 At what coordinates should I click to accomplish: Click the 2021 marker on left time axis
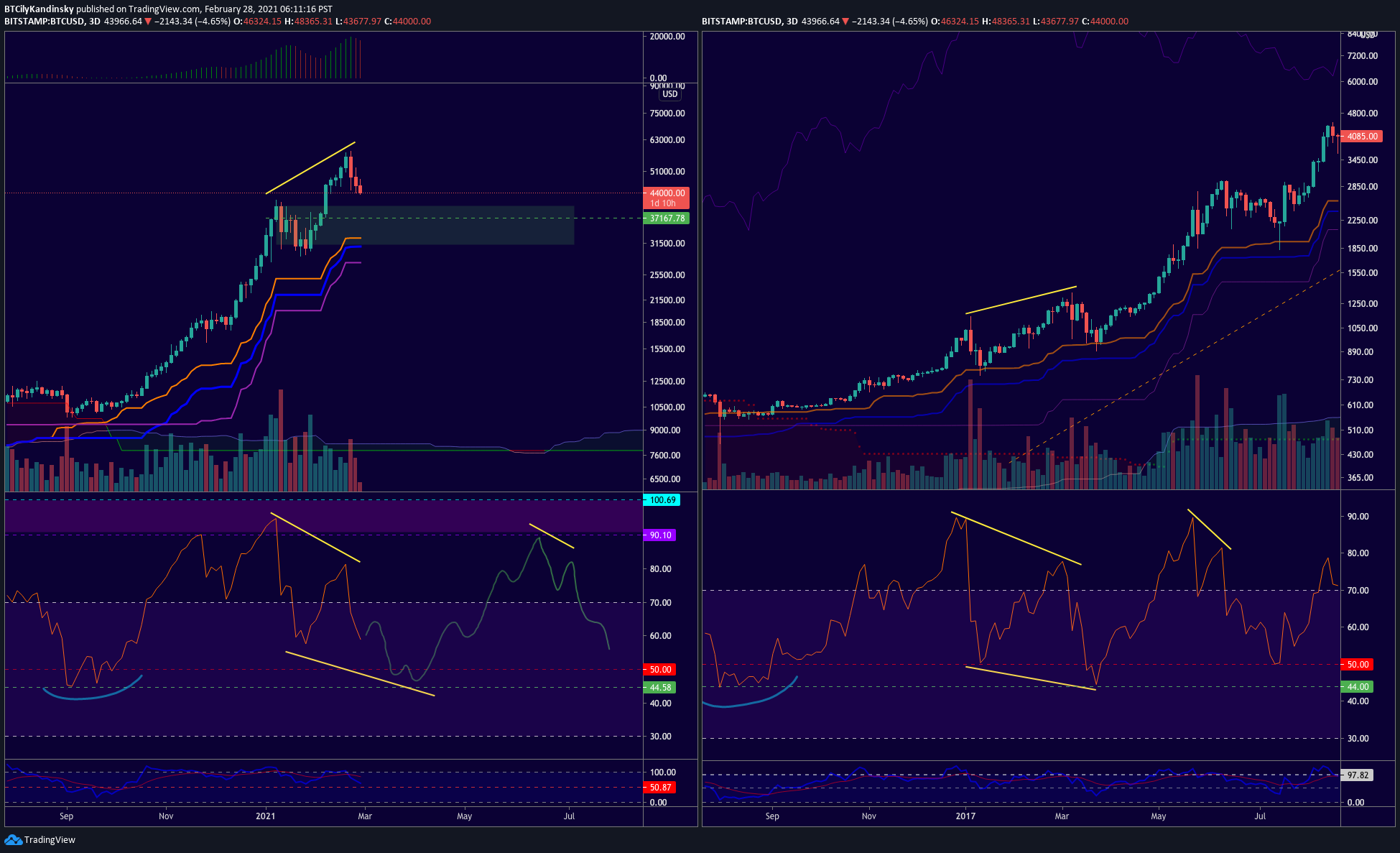click(266, 816)
